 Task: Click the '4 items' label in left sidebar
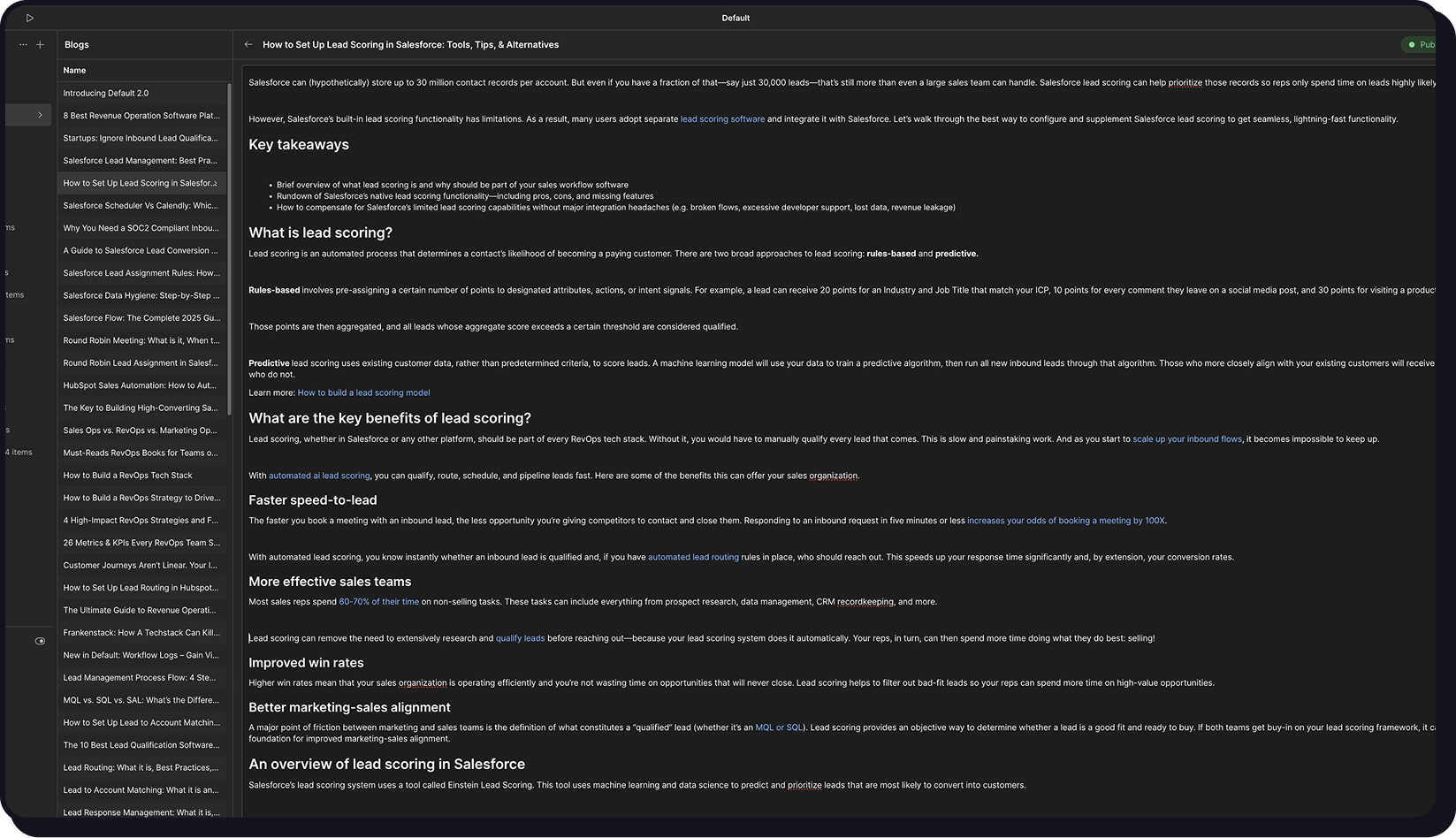pos(19,453)
